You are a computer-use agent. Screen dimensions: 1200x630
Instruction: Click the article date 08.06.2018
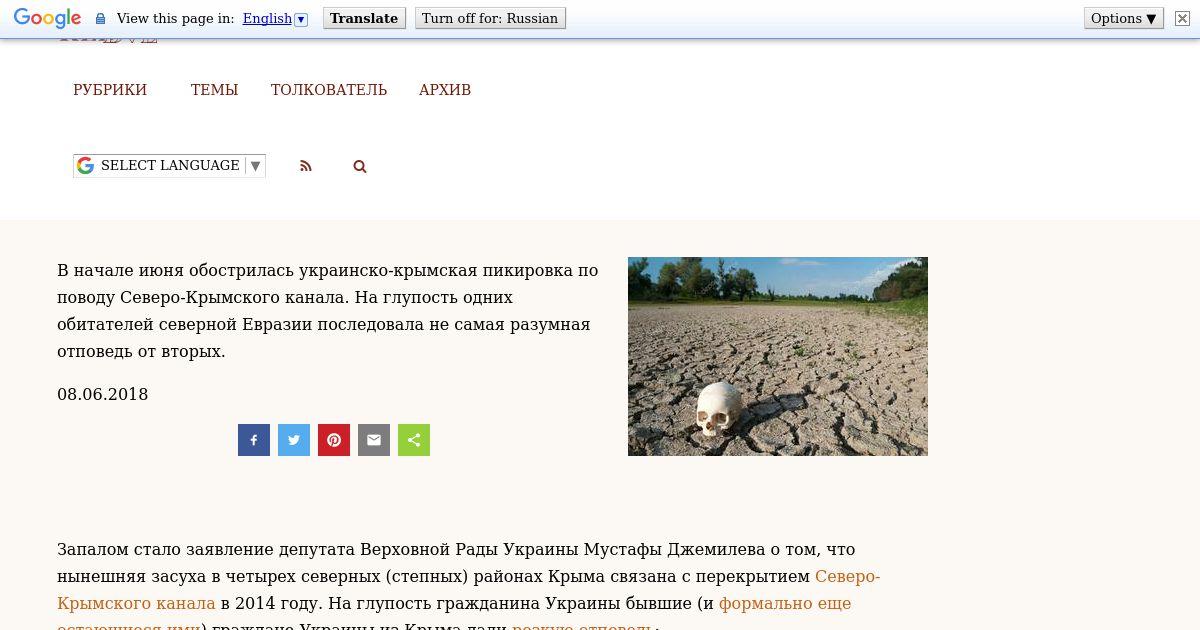[103, 394]
